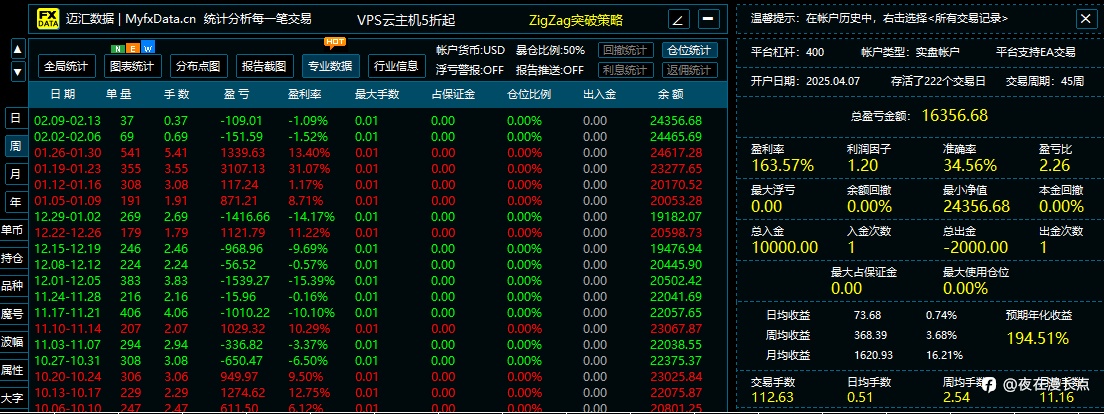The height and width of the screenshot is (414, 1104).
Task: Select the 专业数据 tab
Action: click(330, 66)
